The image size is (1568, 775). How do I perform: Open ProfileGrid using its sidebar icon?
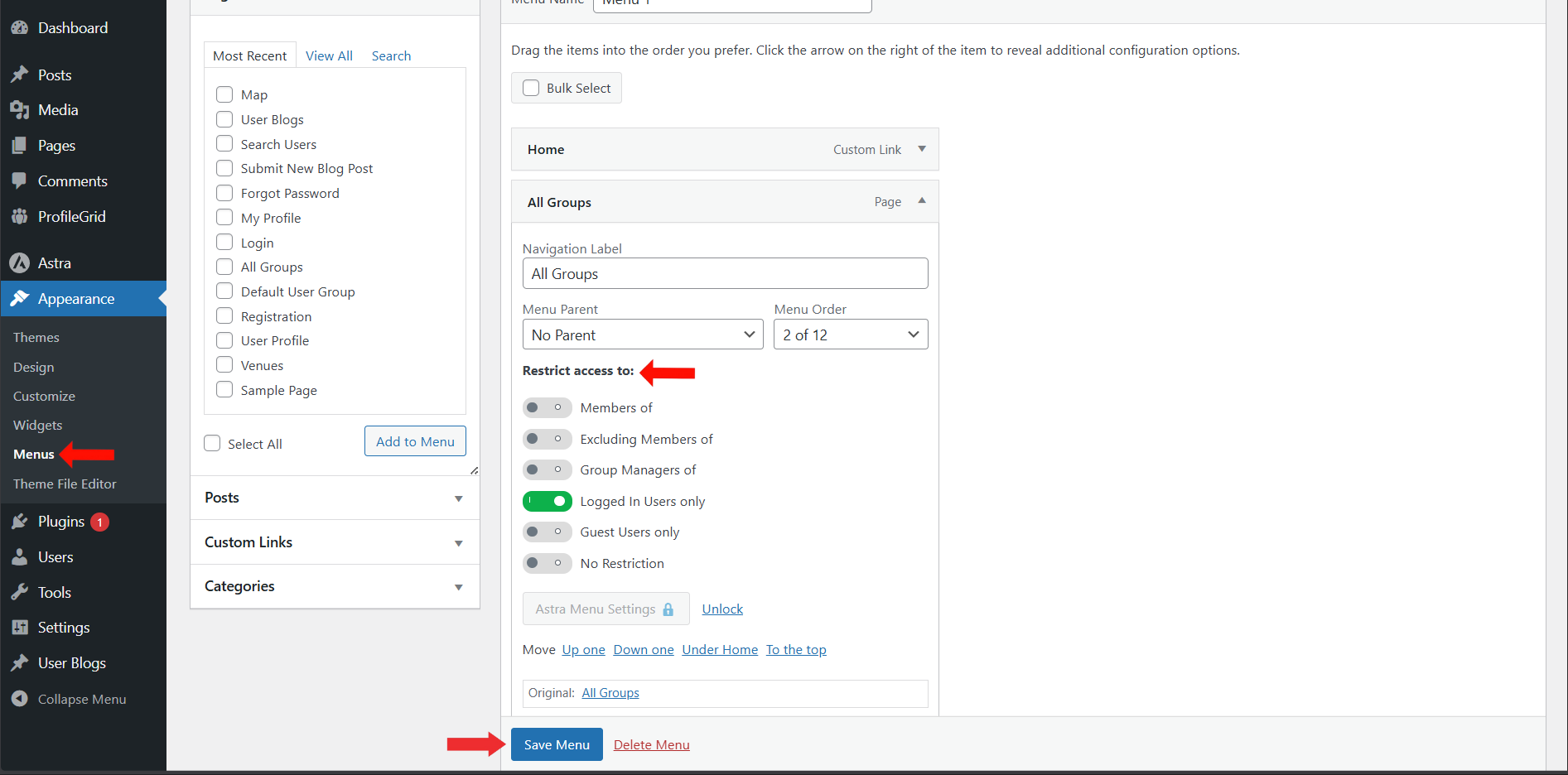point(20,217)
